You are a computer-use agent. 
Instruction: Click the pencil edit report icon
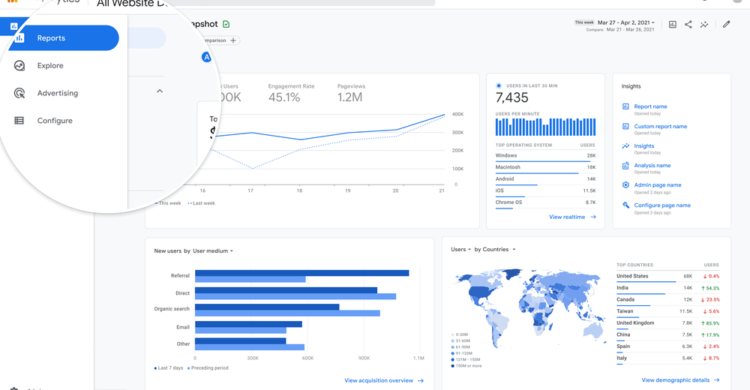point(727,24)
